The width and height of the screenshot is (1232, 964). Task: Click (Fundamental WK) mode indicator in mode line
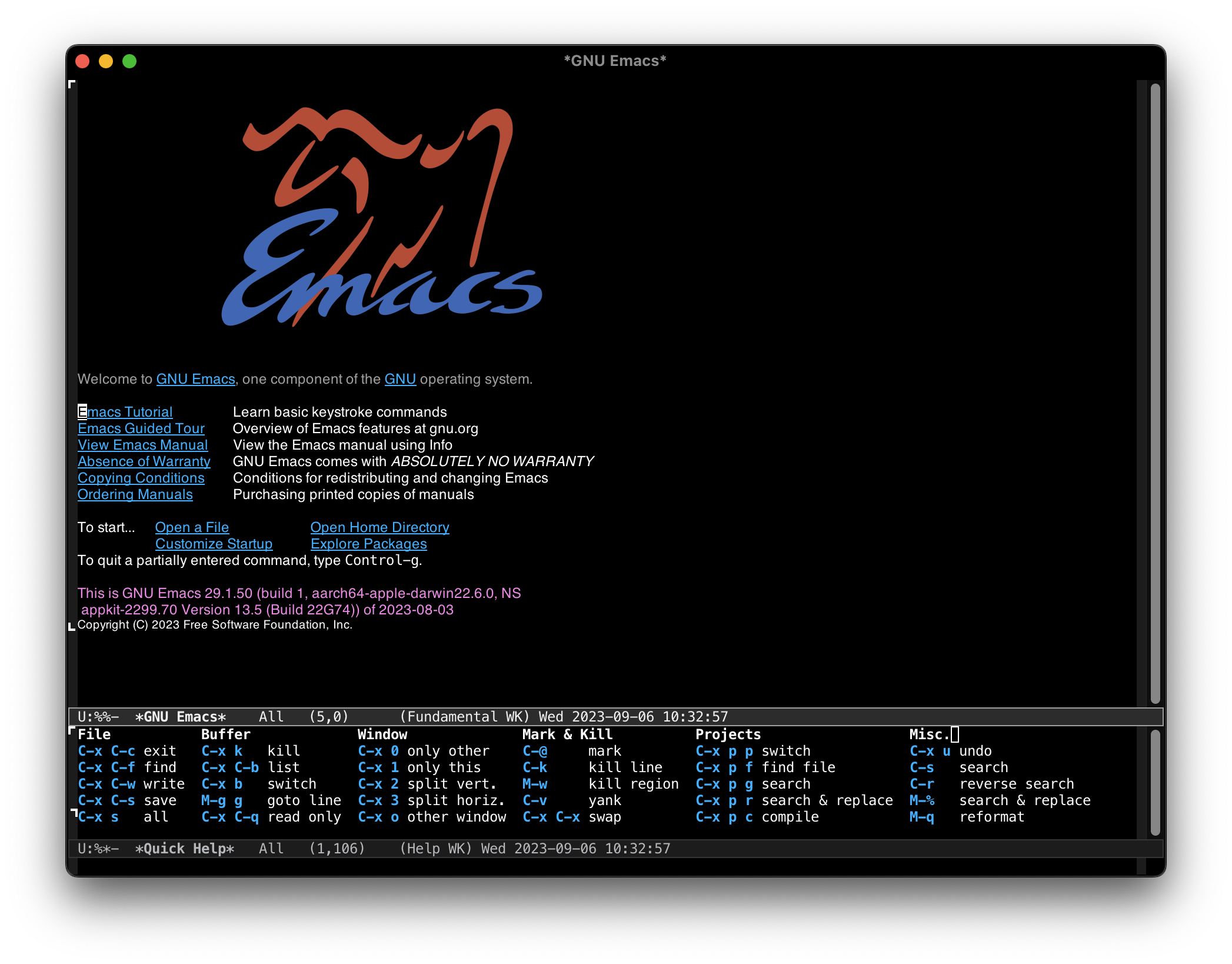point(465,717)
